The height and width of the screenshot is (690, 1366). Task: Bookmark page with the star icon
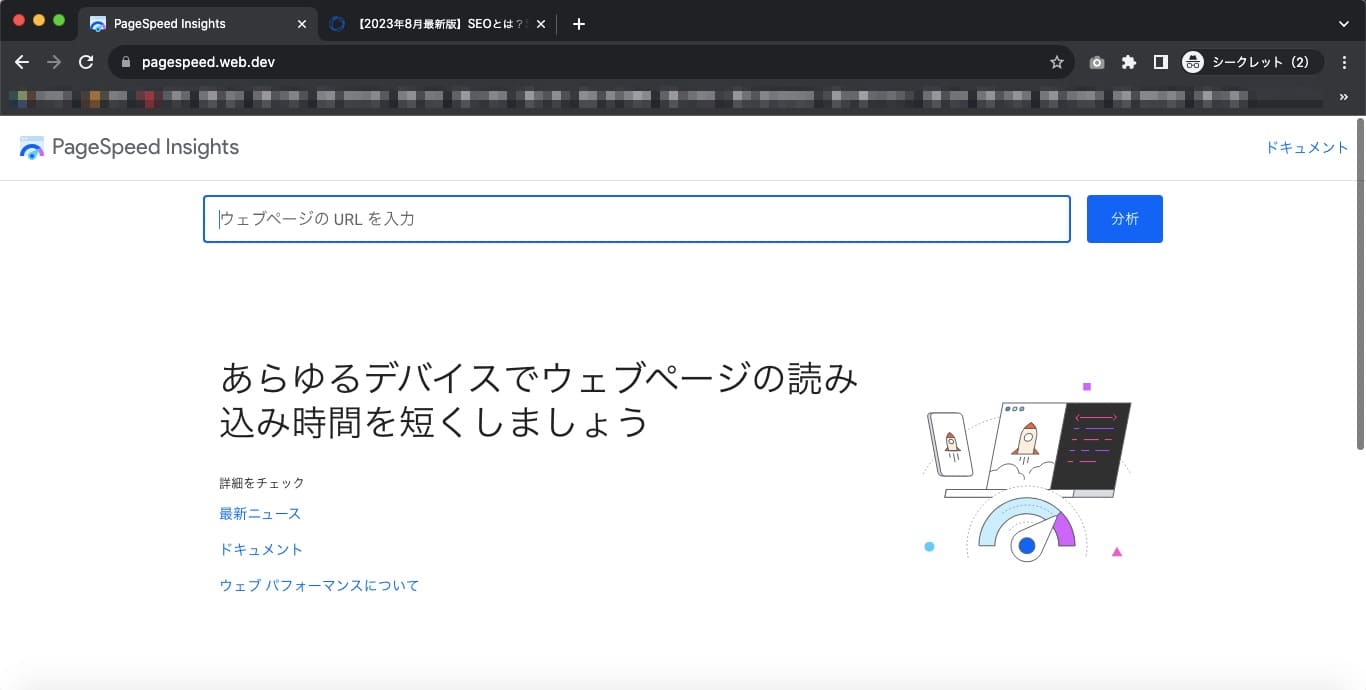[x=1057, y=62]
